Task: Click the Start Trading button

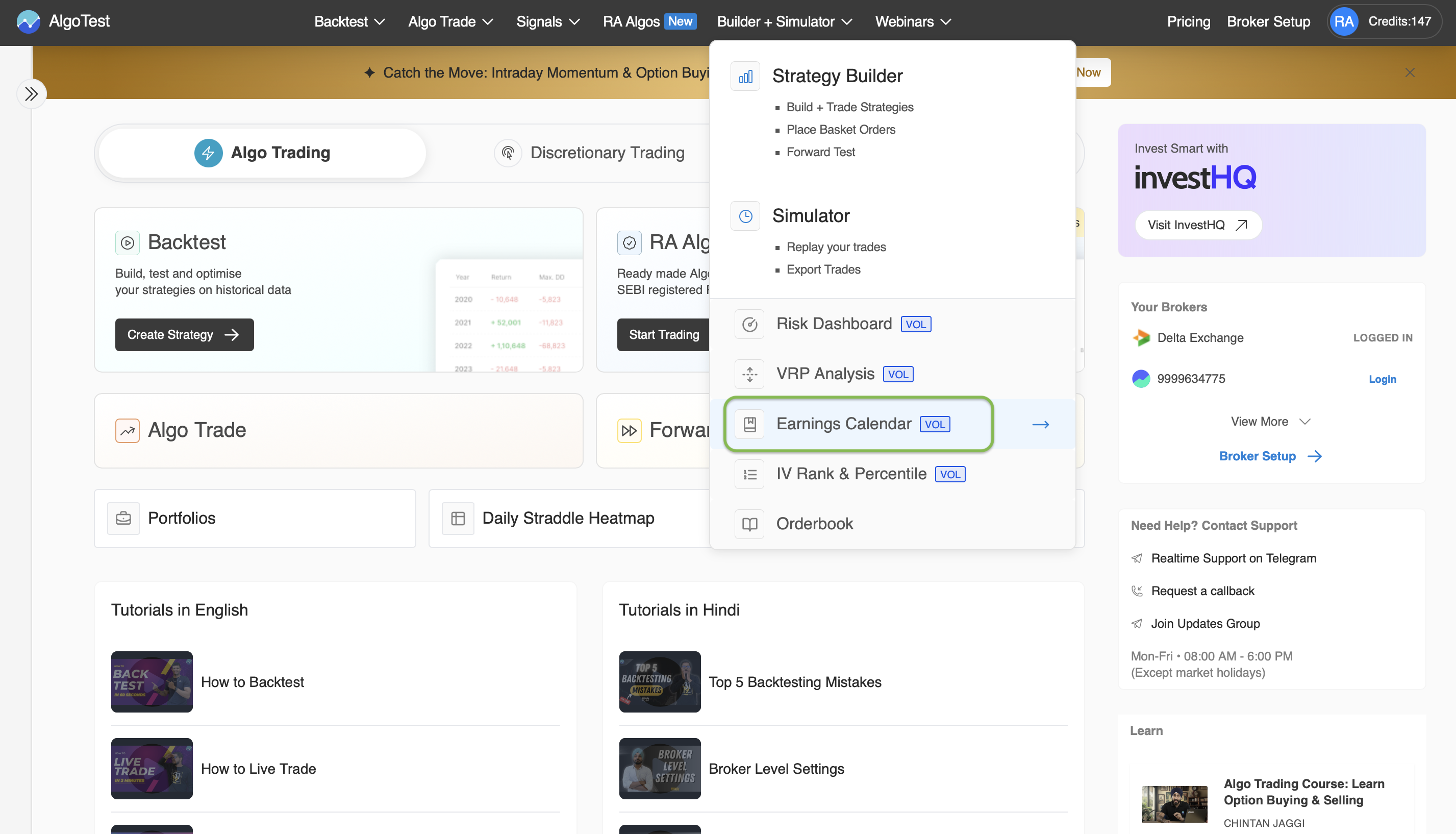Action: [x=664, y=334]
